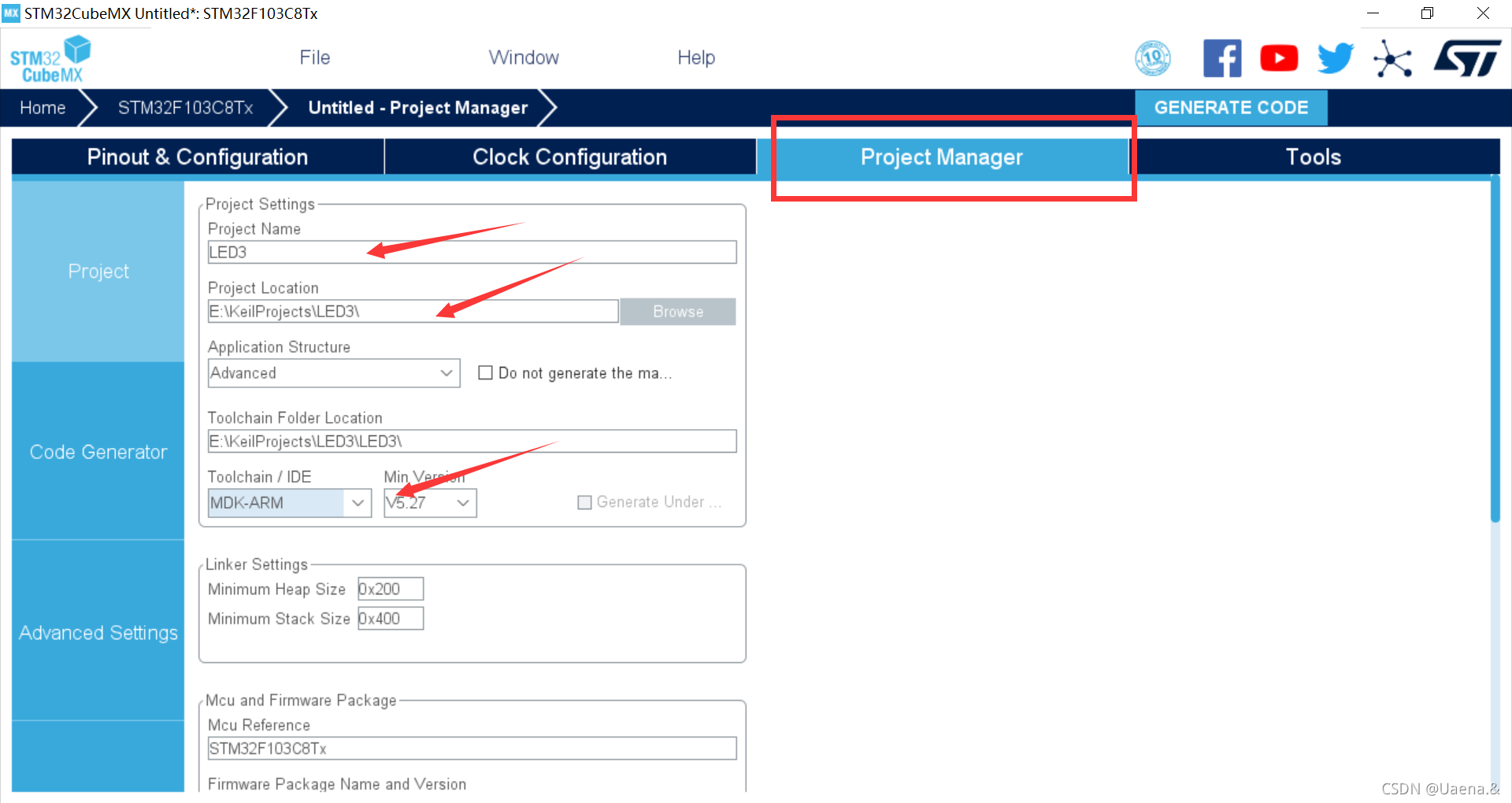The height and width of the screenshot is (803, 1512).
Task: Open the Min Version V5.27 dropdown
Action: tap(430, 502)
